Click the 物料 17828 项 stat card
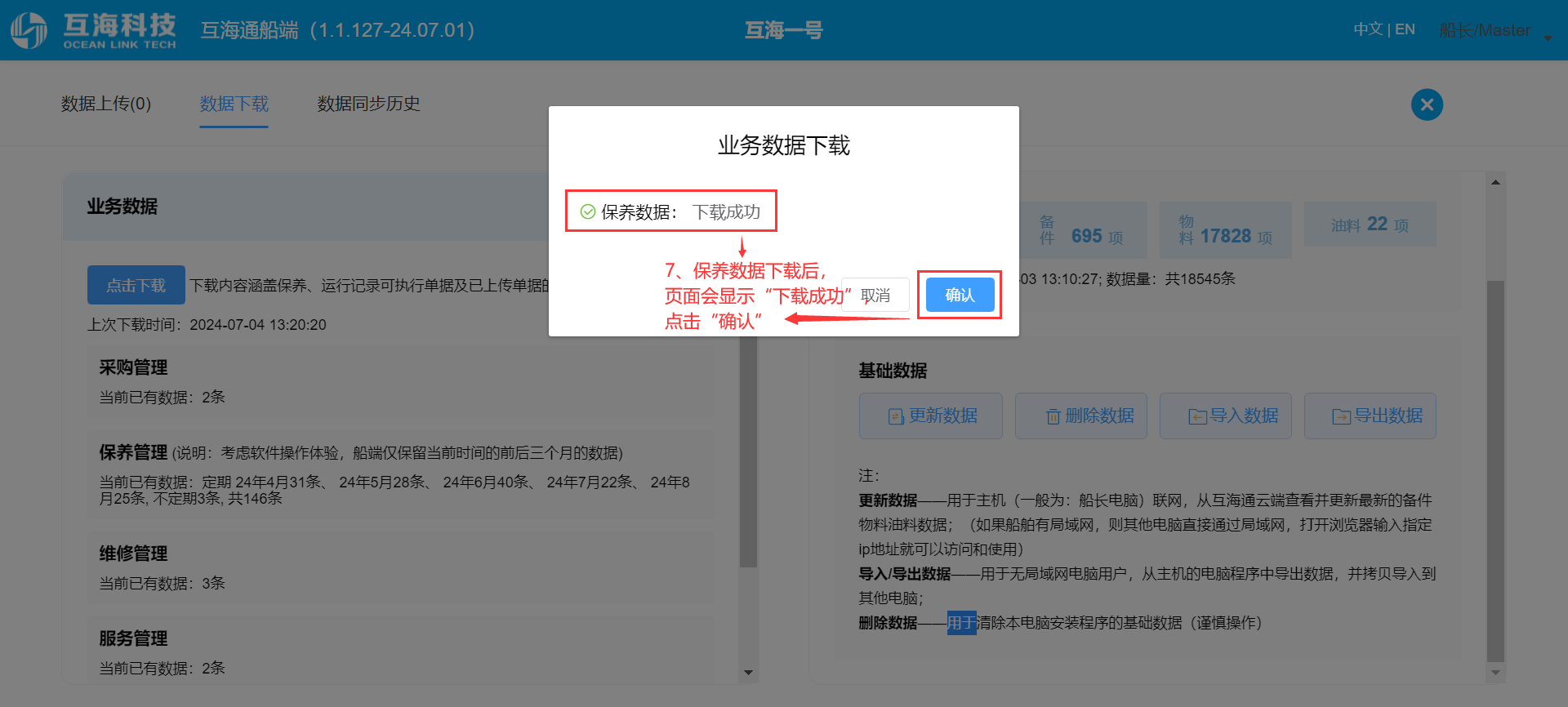The image size is (1568, 707). pyautogui.click(x=1226, y=230)
